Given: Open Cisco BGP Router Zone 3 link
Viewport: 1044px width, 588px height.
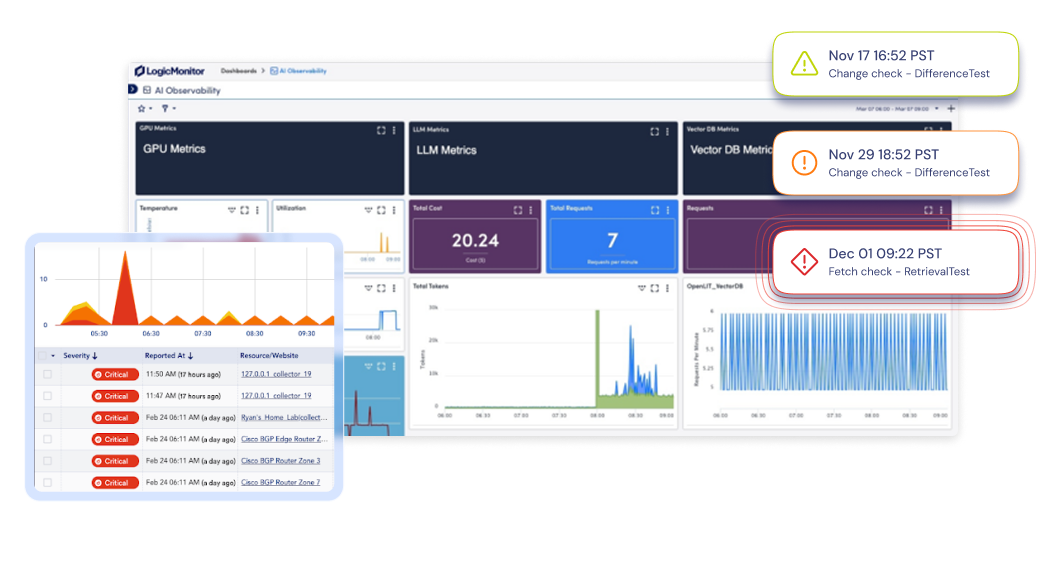Looking at the screenshot, I should (280, 461).
